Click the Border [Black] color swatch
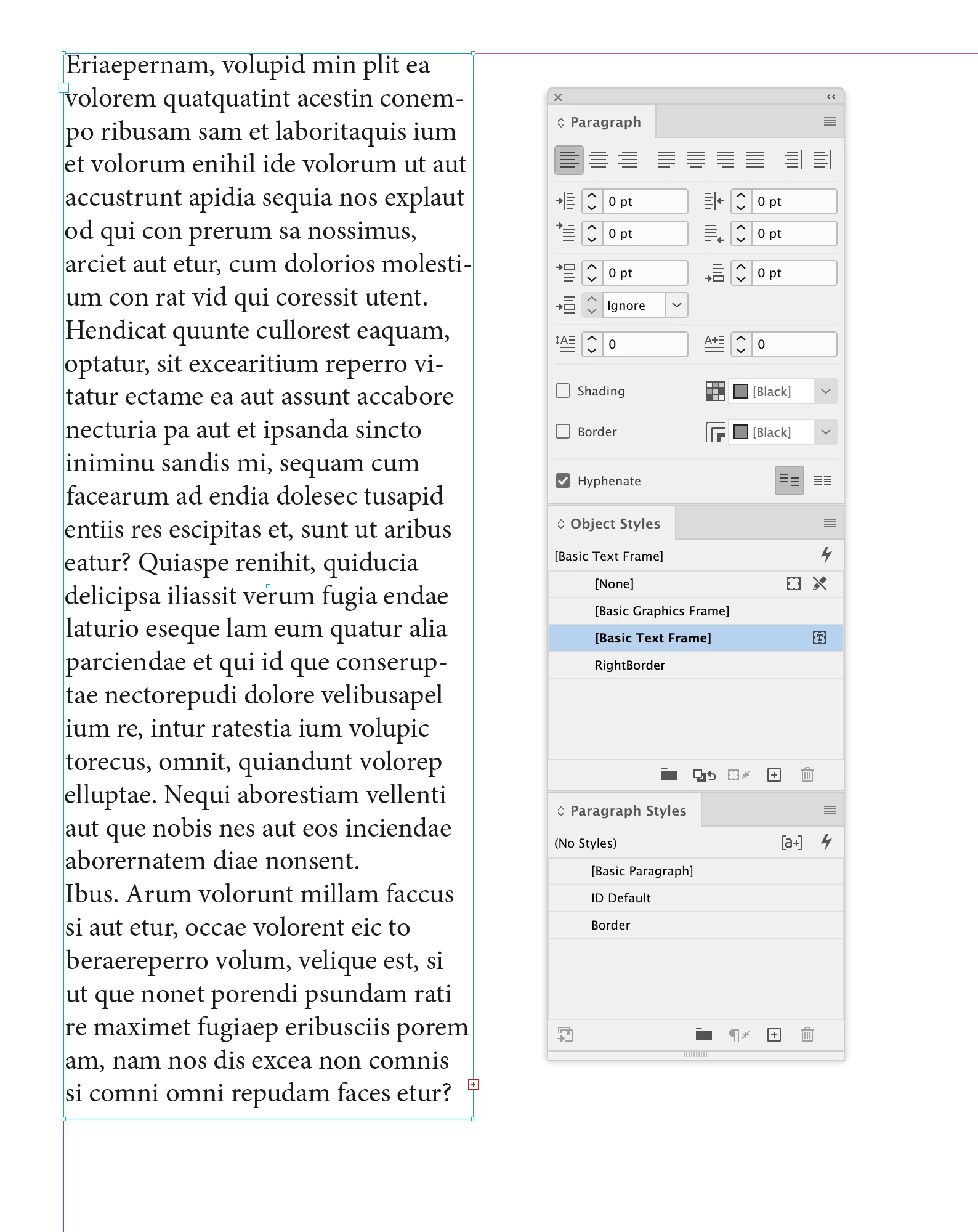Viewport: 978px width, 1232px height. pos(741,432)
